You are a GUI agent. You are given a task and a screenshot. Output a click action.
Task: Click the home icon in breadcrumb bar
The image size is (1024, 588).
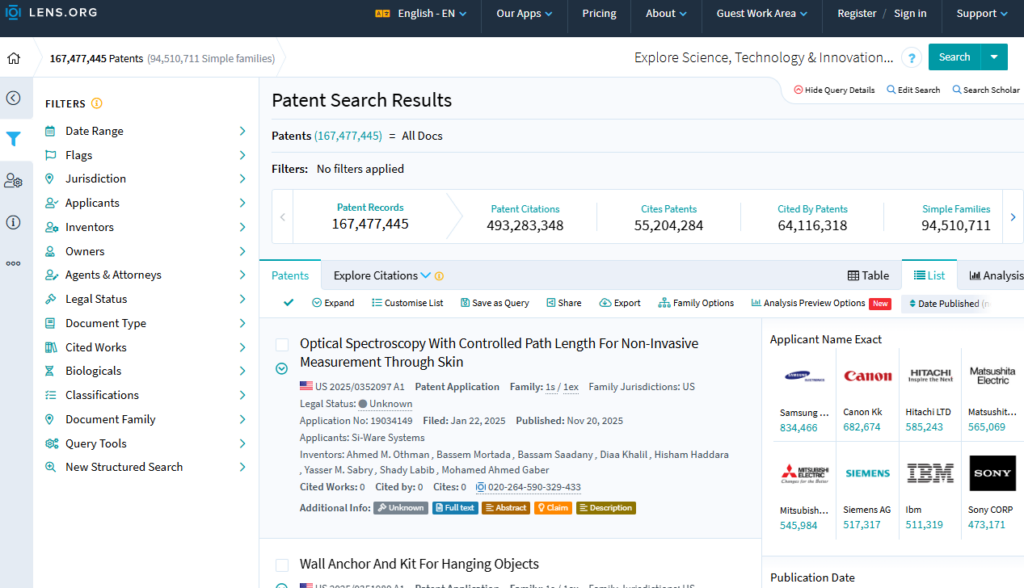pyautogui.click(x=14, y=58)
